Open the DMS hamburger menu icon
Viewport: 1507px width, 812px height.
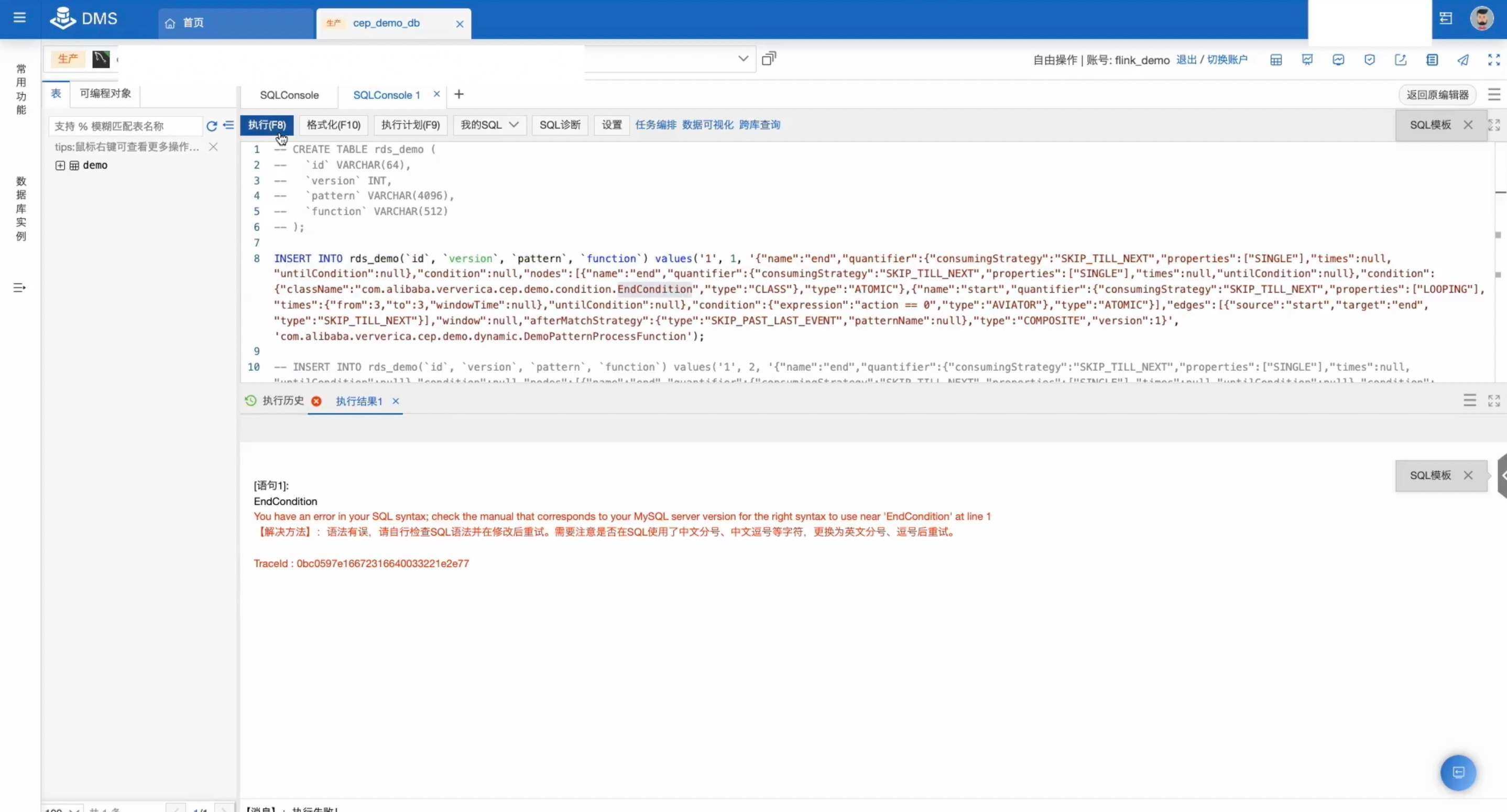[x=19, y=18]
